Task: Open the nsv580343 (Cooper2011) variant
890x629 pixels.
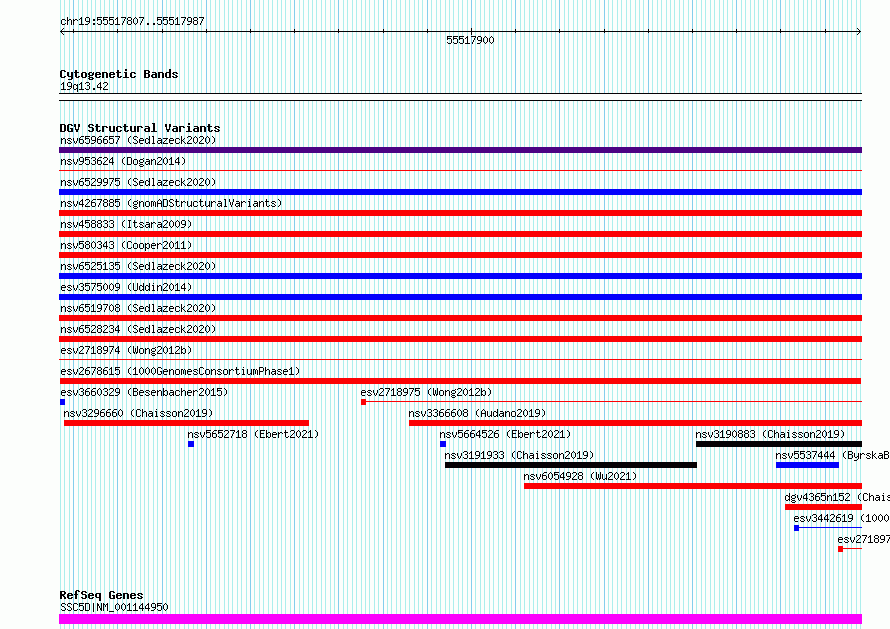Action: (x=126, y=245)
